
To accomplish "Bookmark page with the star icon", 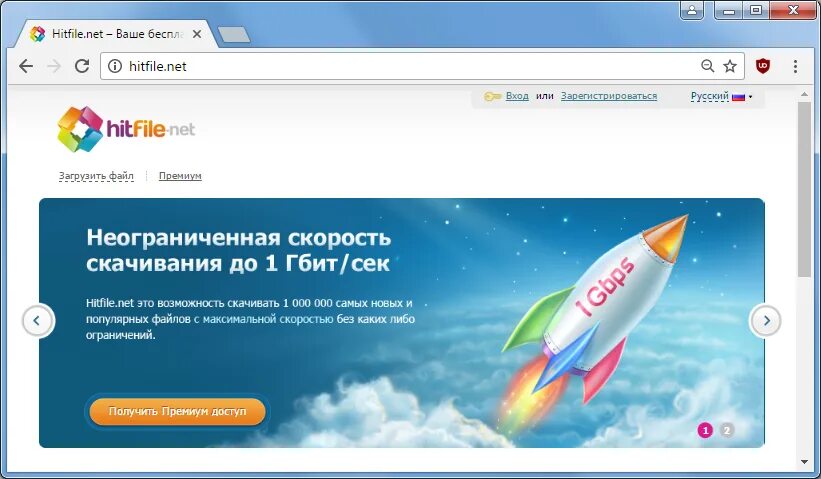I will point(730,66).
